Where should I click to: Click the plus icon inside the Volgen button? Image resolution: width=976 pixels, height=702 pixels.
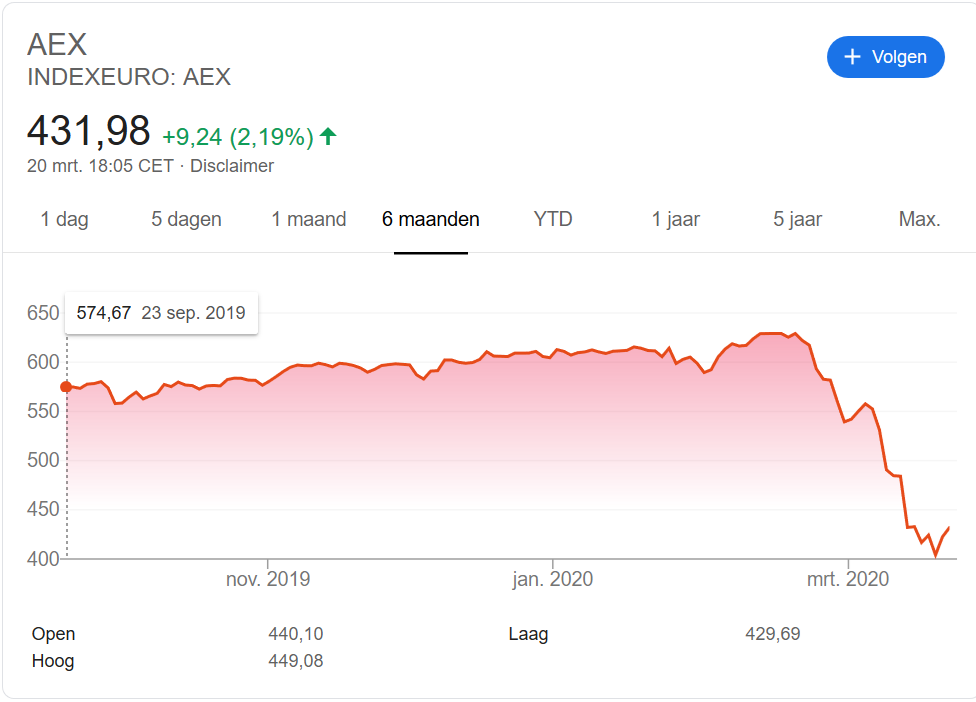[x=855, y=57]
